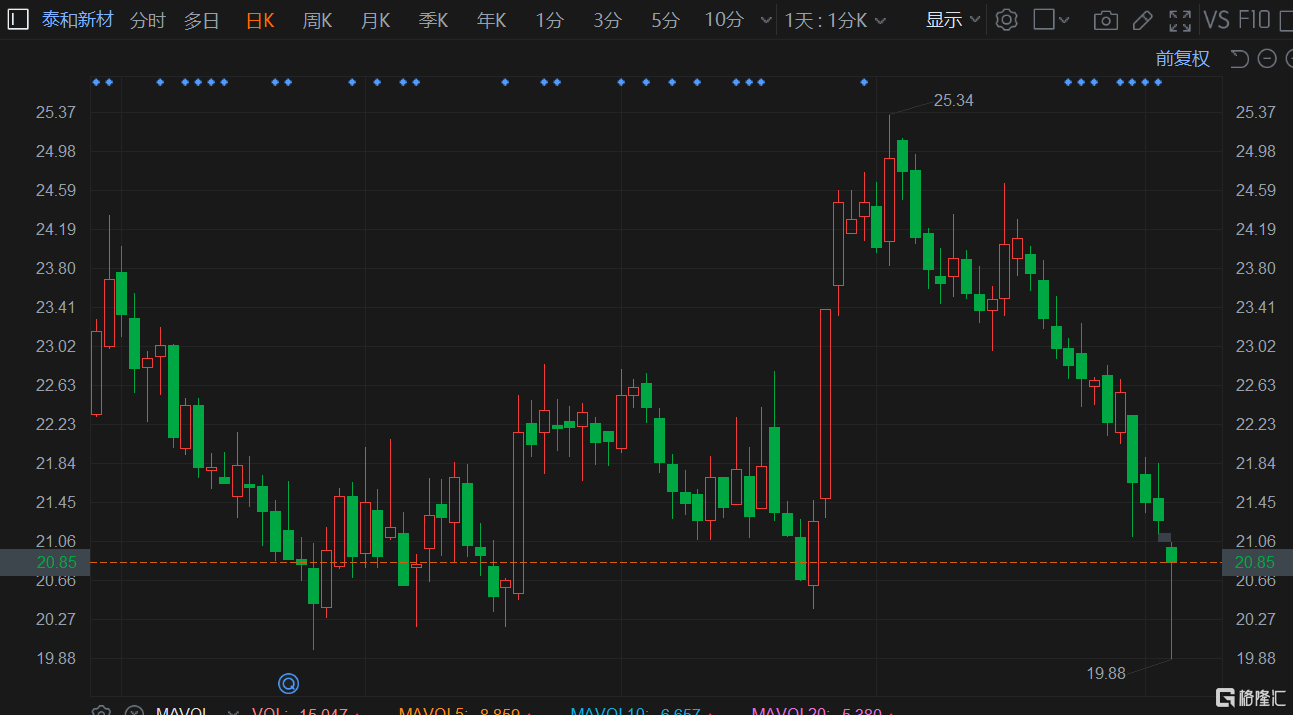Open chart settings gear icon
This screenshot has width=1293, height=715.
pyautogui.click(x=1007, y=20)
